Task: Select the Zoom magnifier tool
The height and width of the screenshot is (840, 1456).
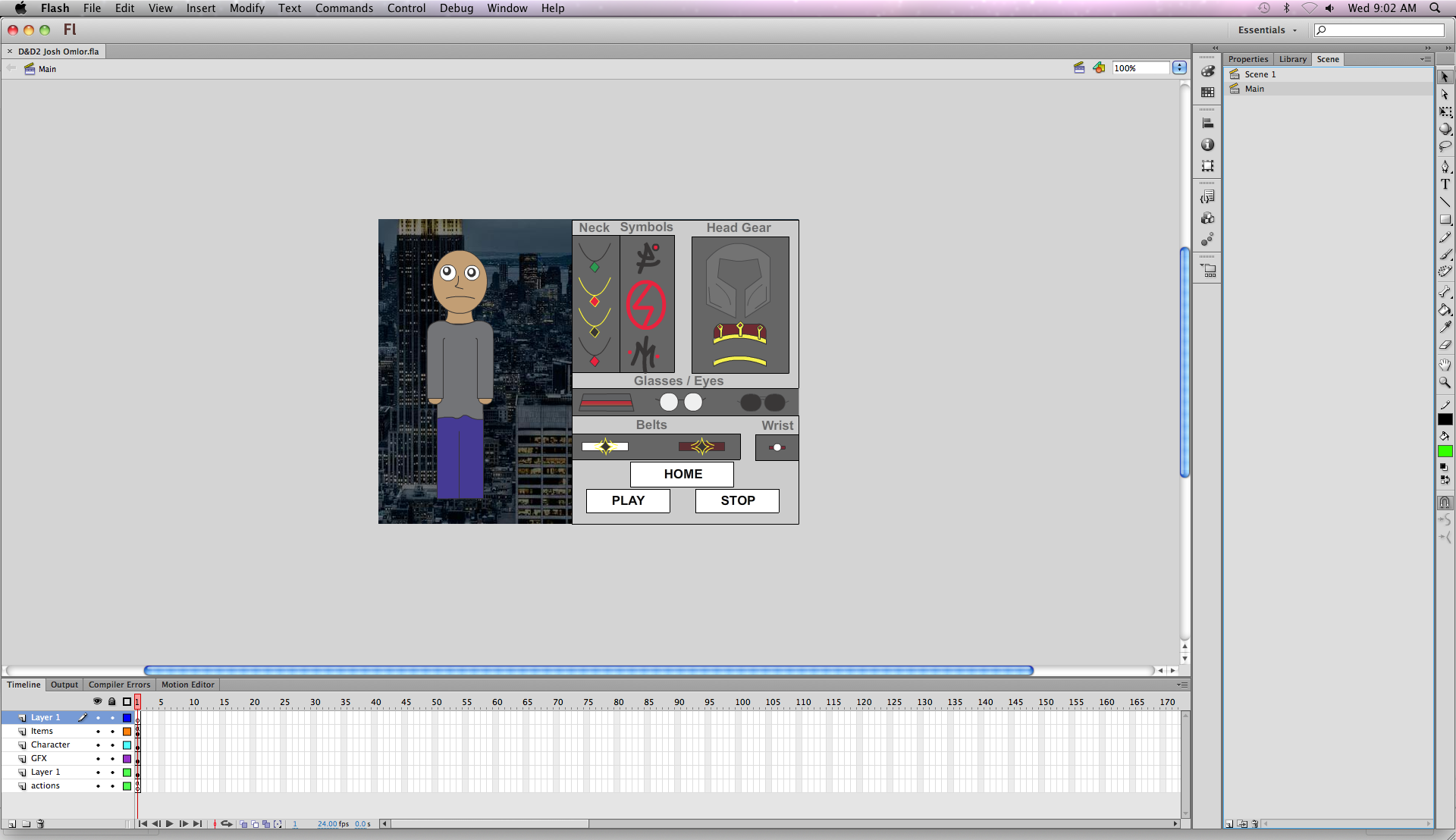Action: click(1445, 382)
